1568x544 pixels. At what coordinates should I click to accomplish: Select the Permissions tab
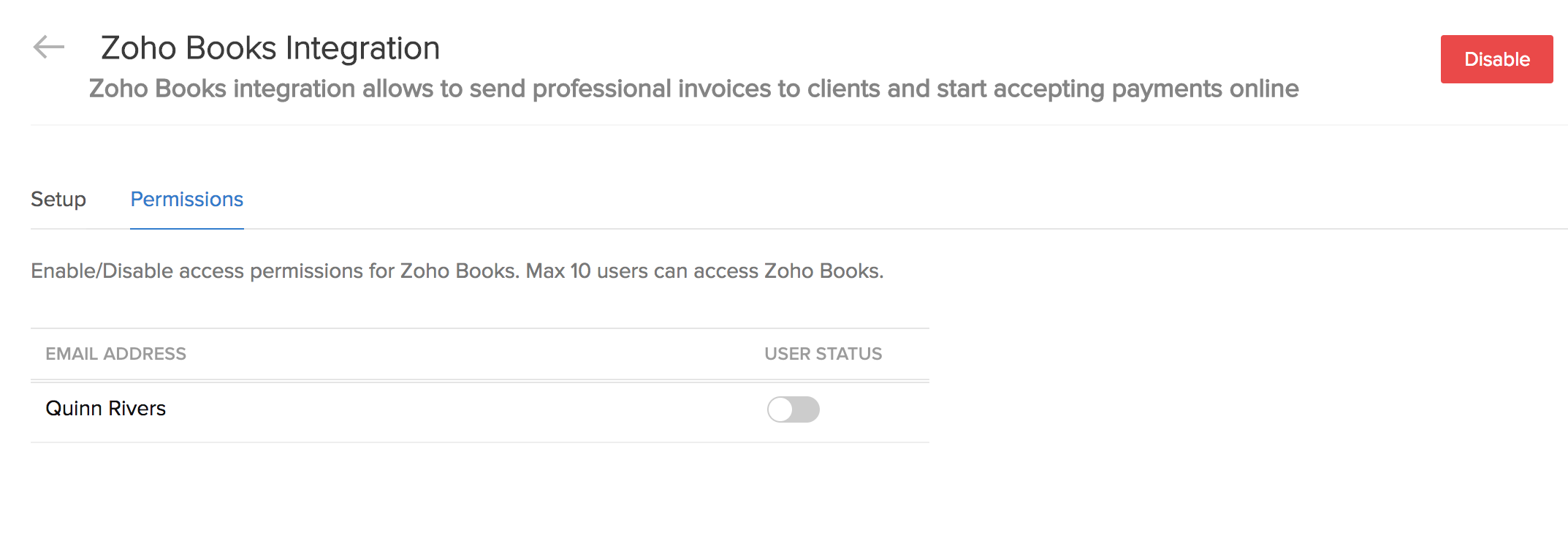[187, 200]
